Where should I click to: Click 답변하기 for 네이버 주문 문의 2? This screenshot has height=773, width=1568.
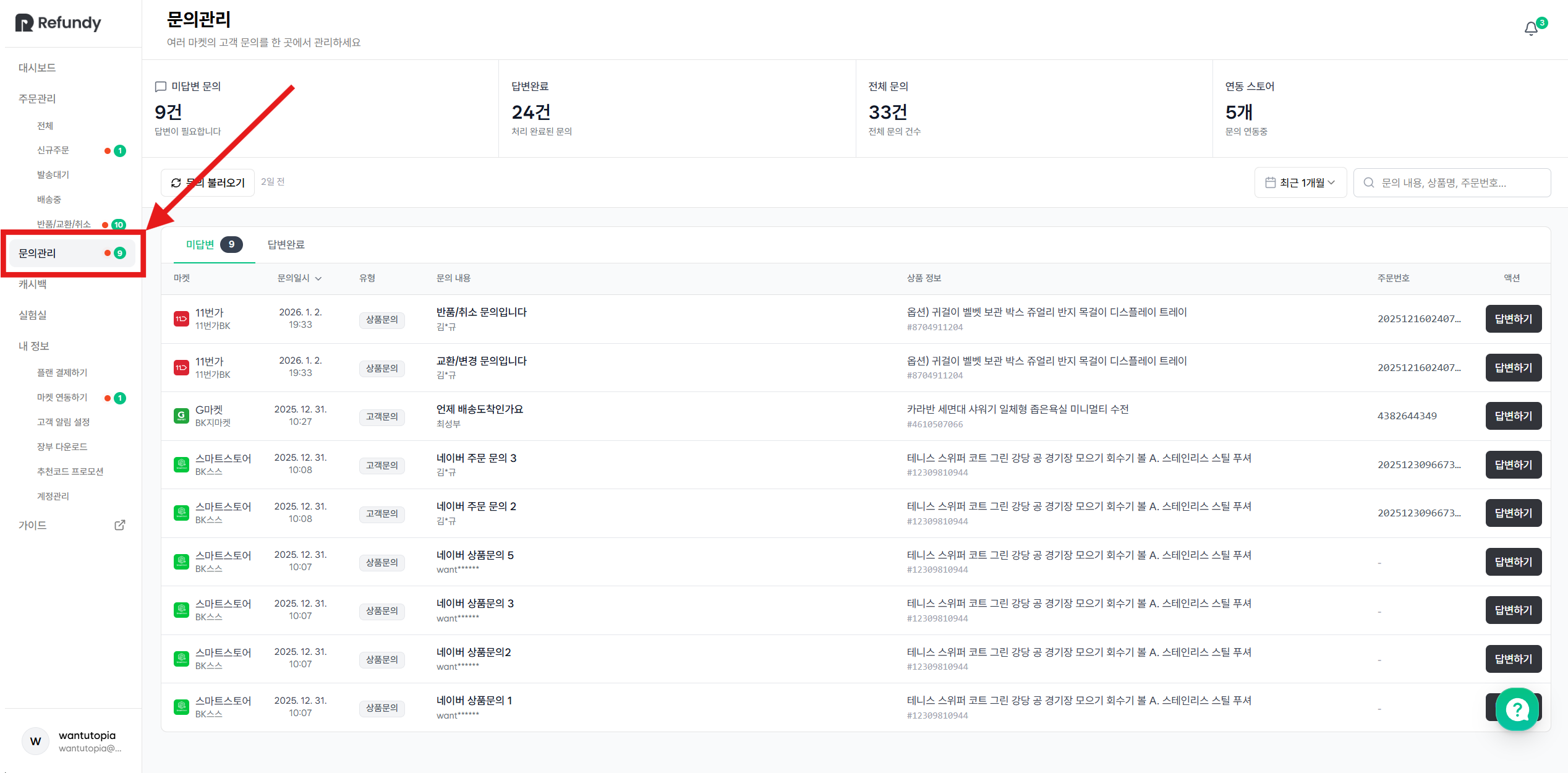(x=1513, y=513)
